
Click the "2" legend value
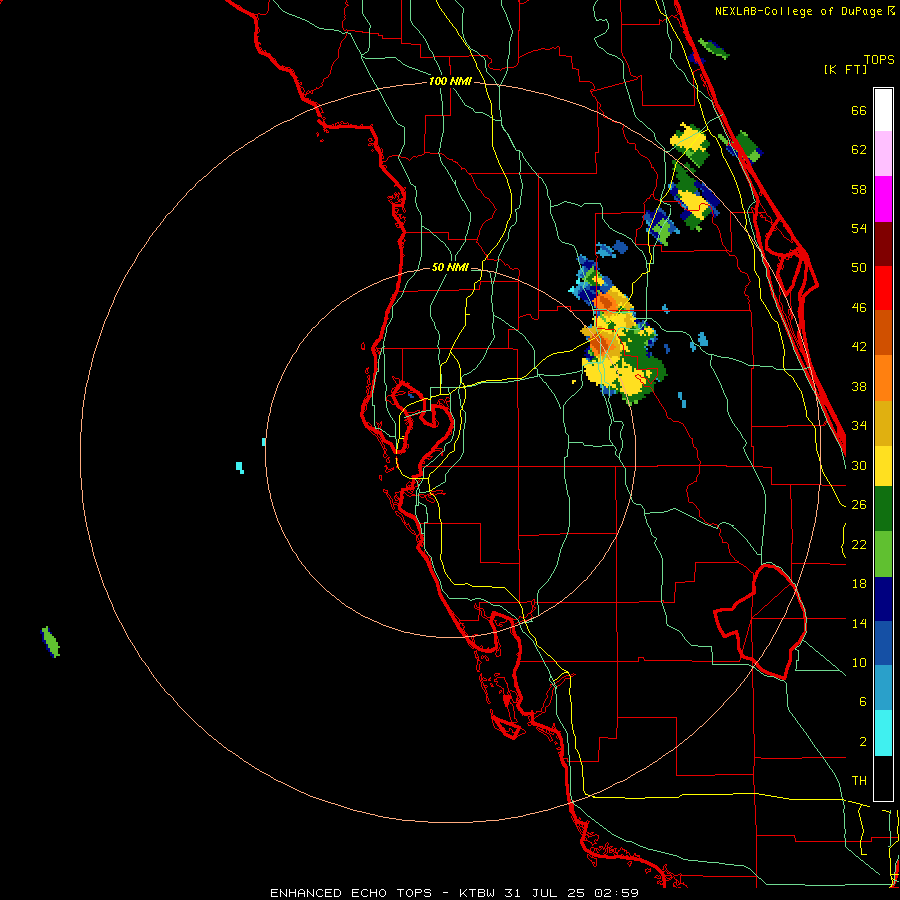[x=862, y=742]
